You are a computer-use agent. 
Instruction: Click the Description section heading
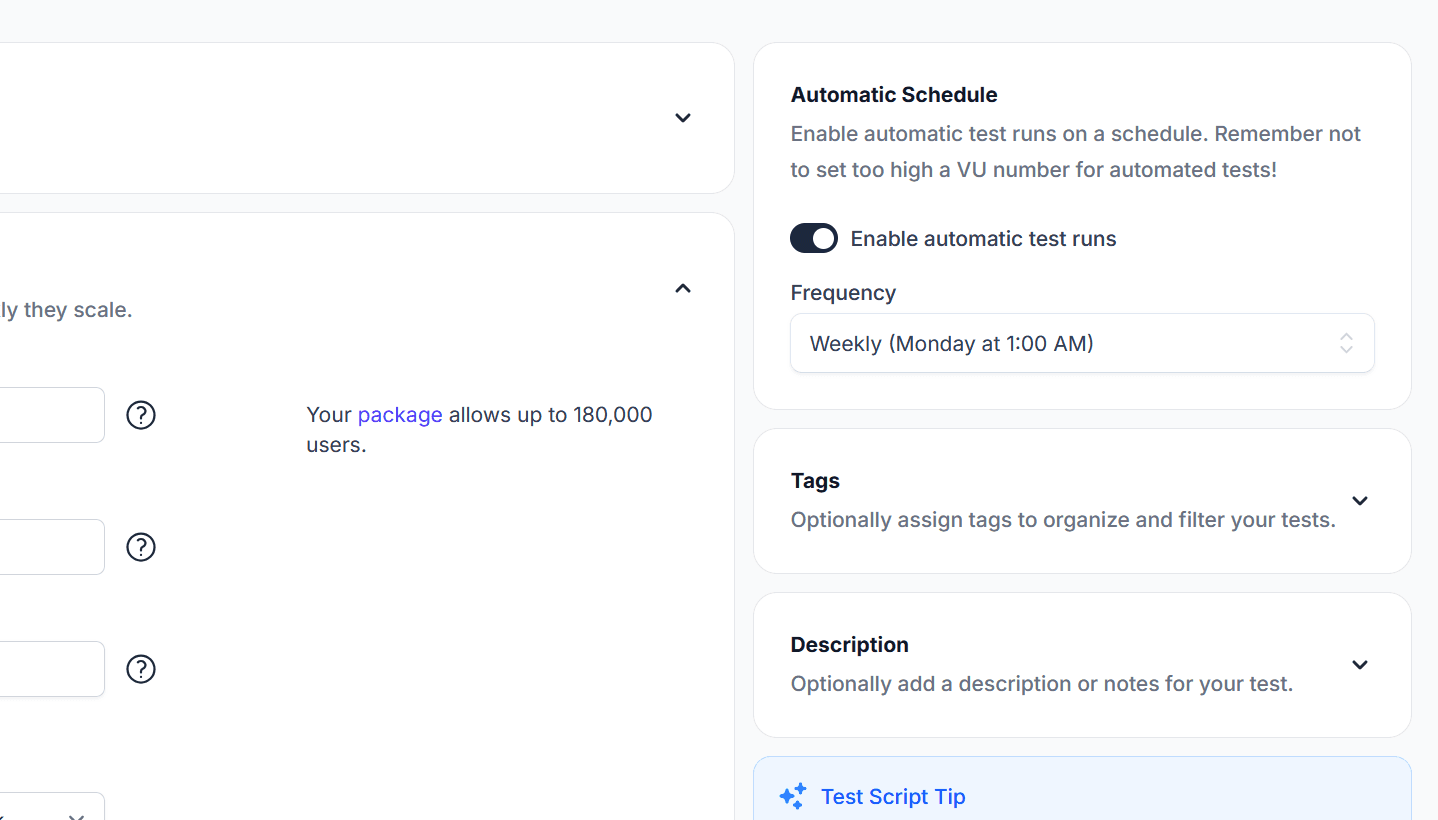click(849, 645)
